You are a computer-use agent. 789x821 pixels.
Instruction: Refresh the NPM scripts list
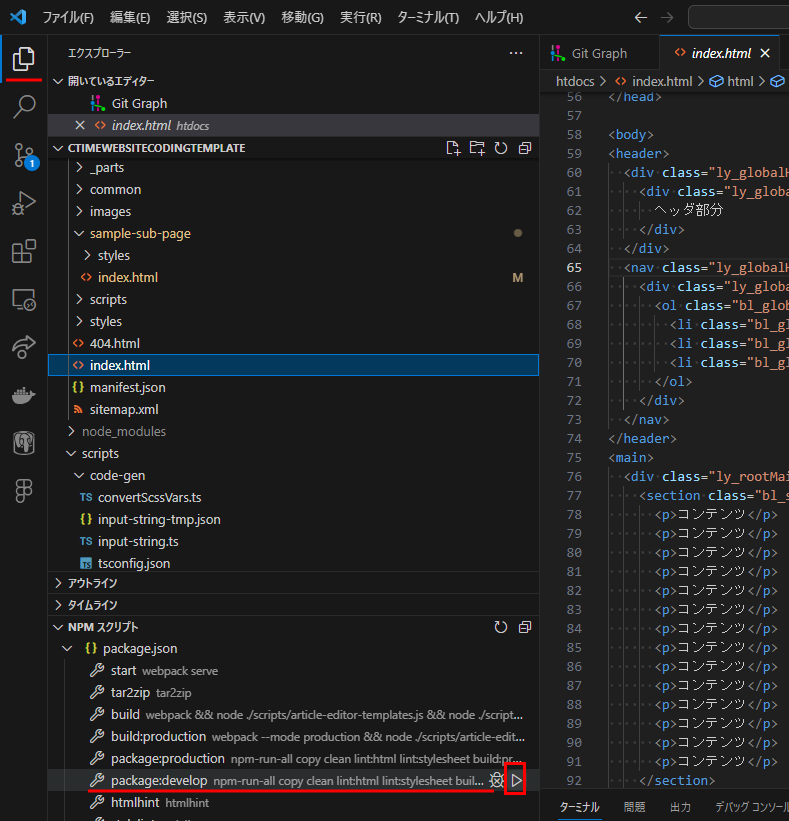click(x=501, y=627)
